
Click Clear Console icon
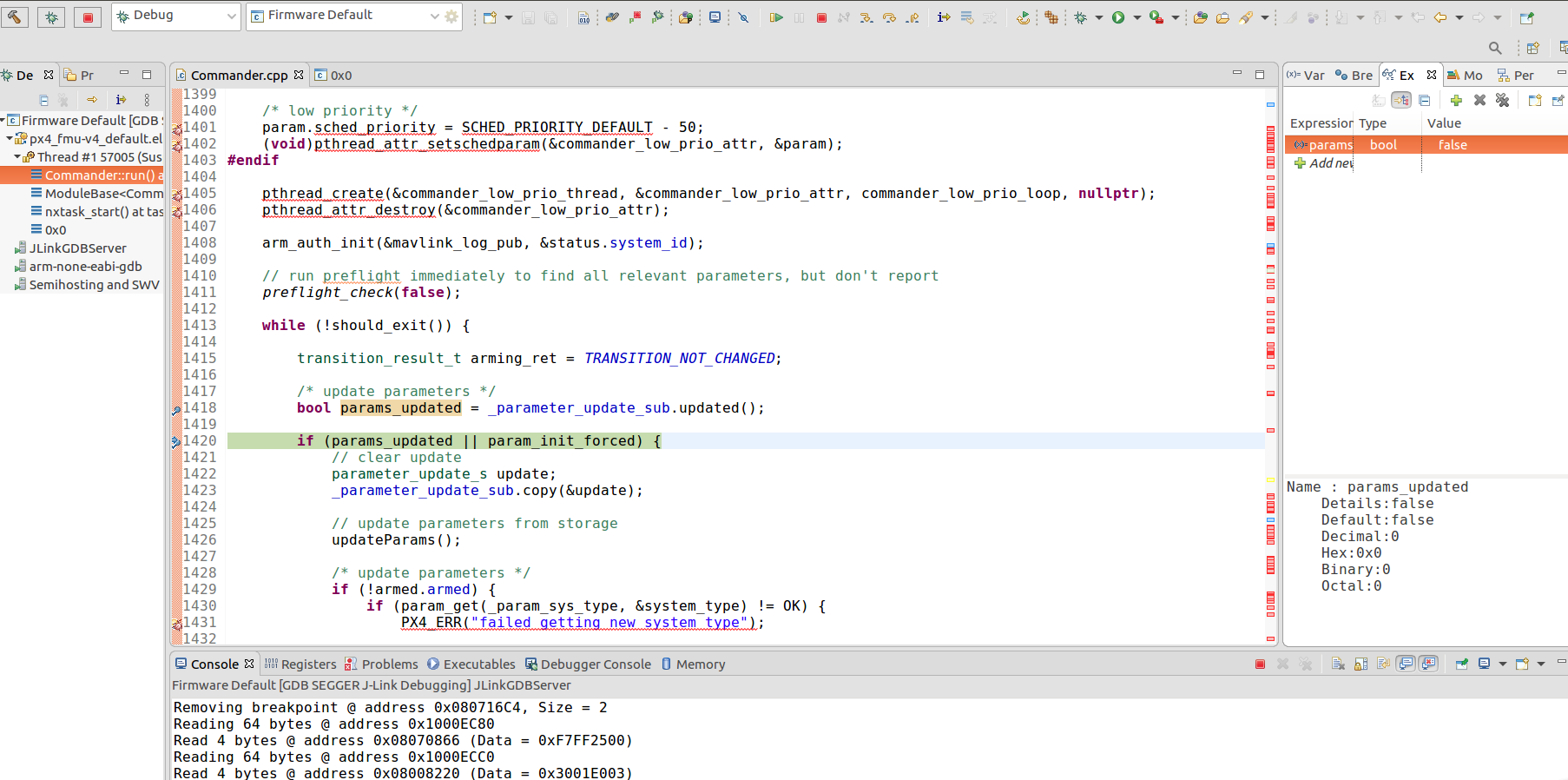[1338, 664]
